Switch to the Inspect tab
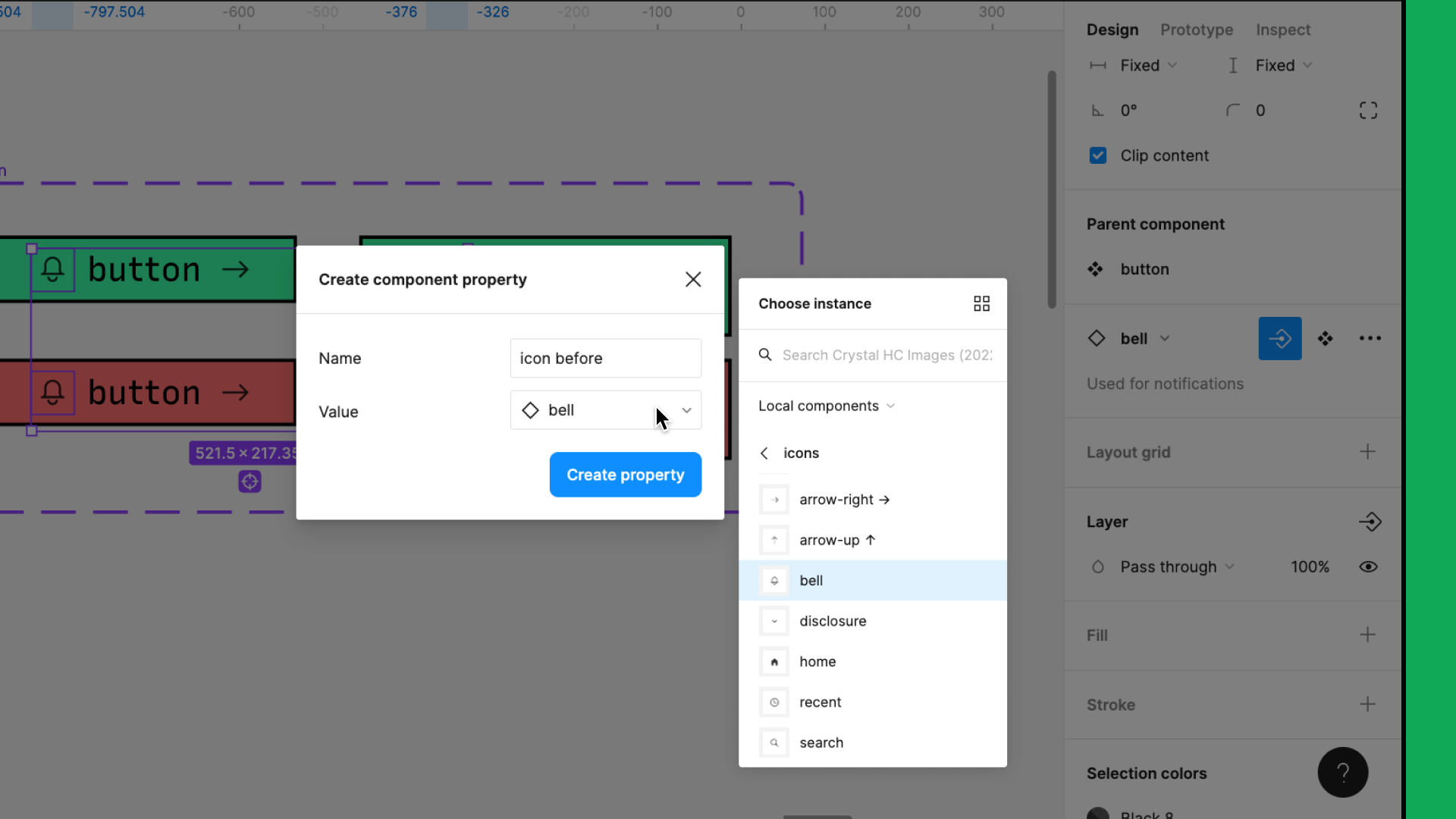The width and height of the screenshot is (1456, 819). [x=1284, y=29]
